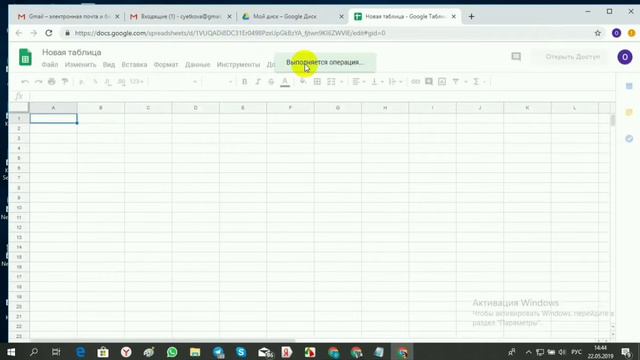Reload the page
This screenshot has width=640, height=360.
(49, 33)
